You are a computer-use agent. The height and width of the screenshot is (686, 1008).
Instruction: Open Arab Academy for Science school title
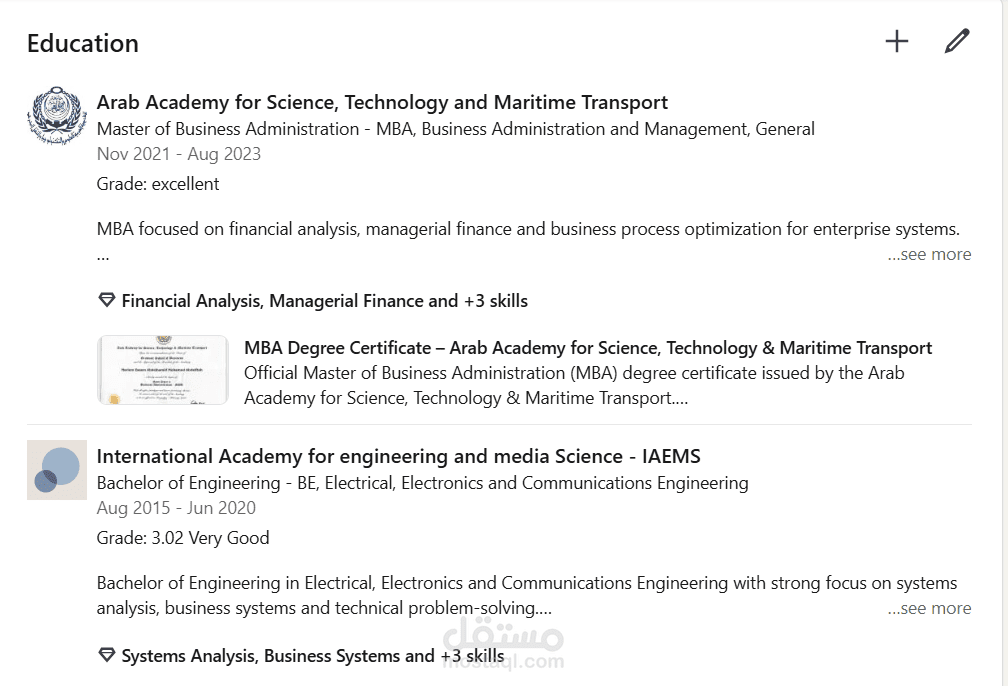coord(382,102)
